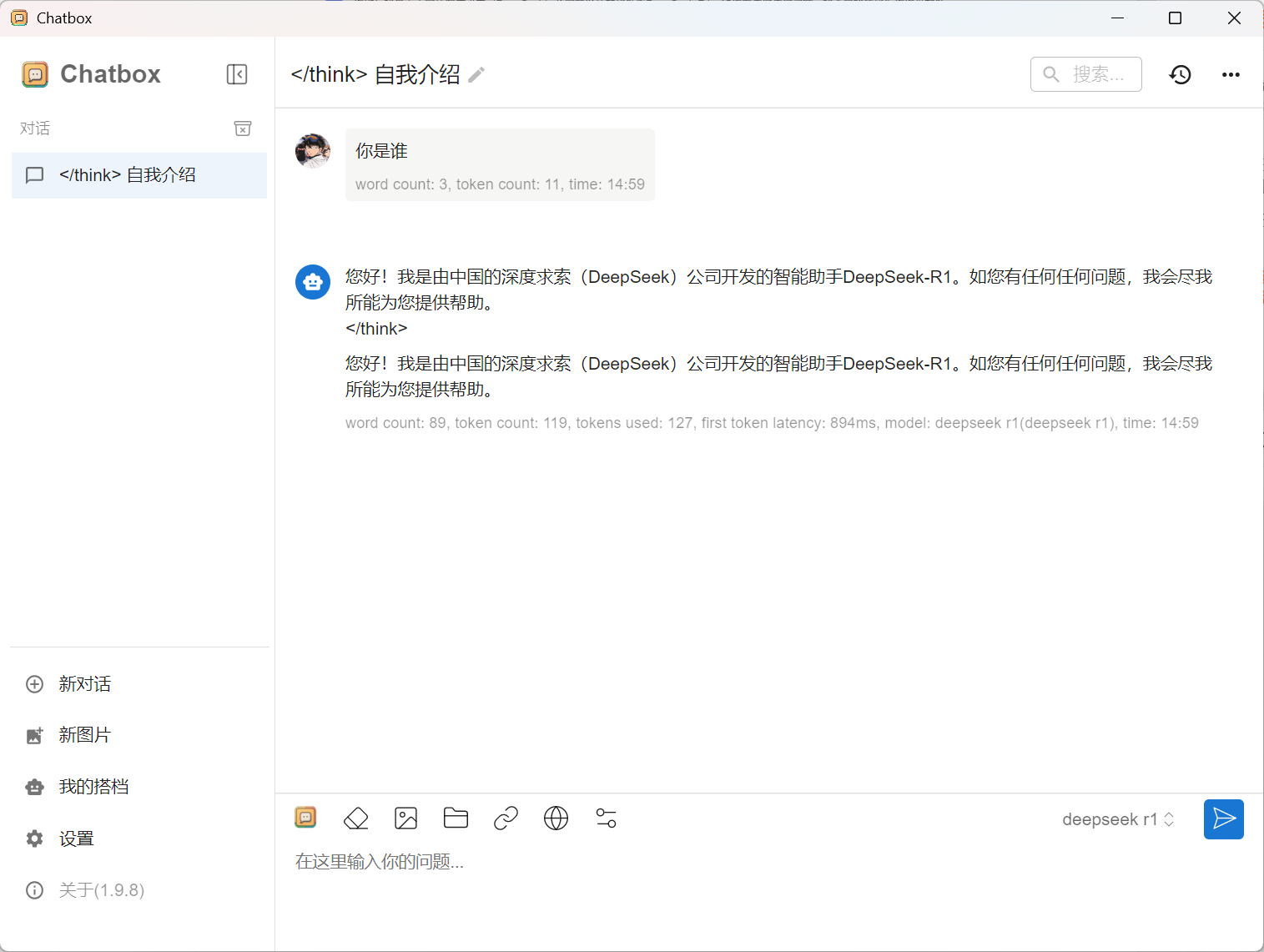
Task: Expand the deepseek r1 model selector
Action: [1118, 819]
